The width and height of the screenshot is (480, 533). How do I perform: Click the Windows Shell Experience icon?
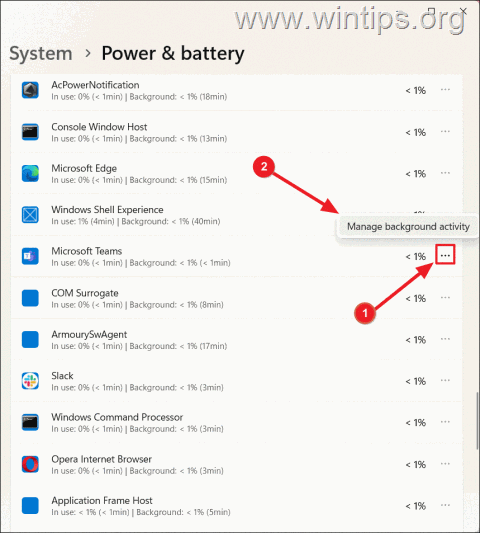click(30, 215)
